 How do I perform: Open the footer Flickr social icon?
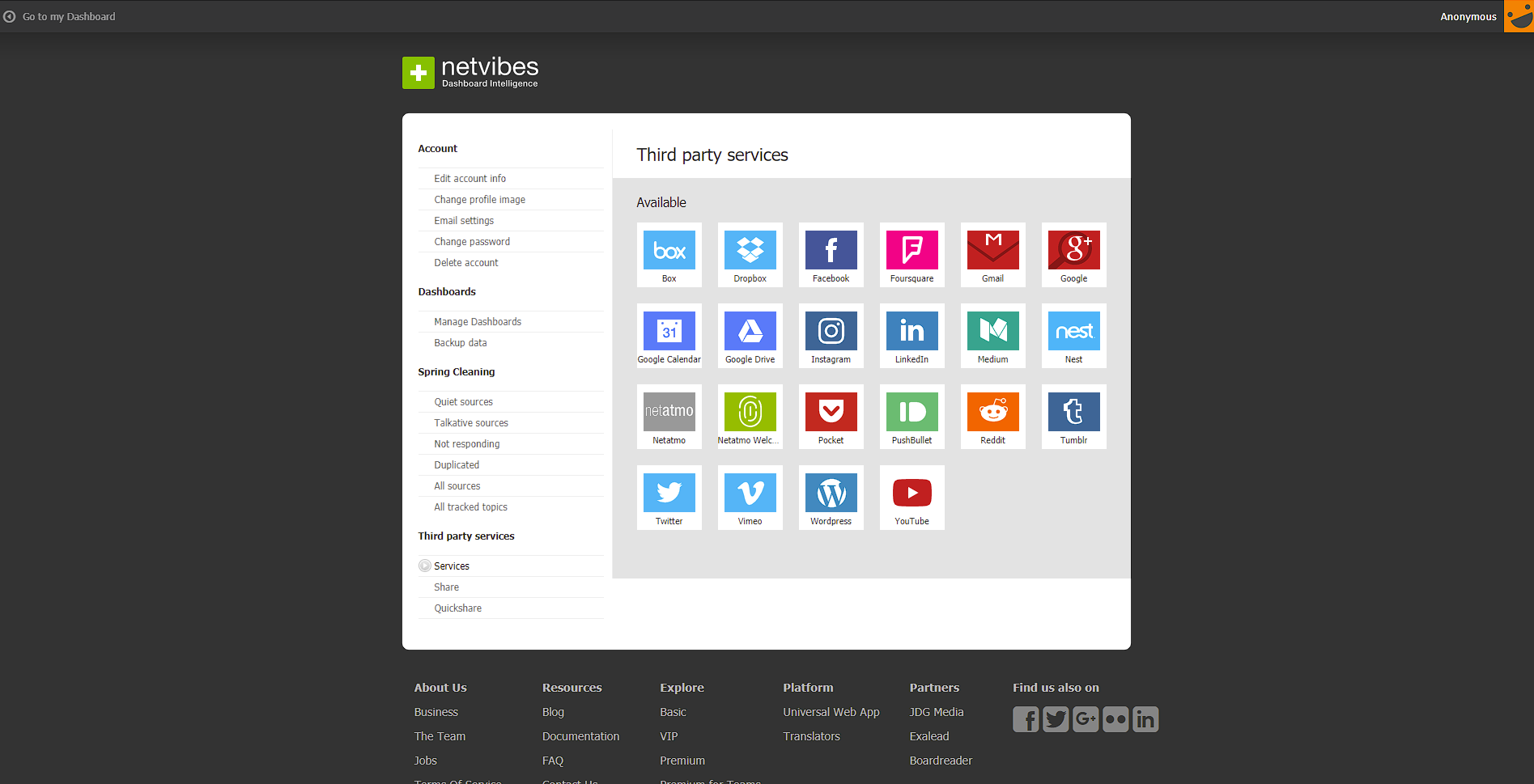coord(1115,719)
